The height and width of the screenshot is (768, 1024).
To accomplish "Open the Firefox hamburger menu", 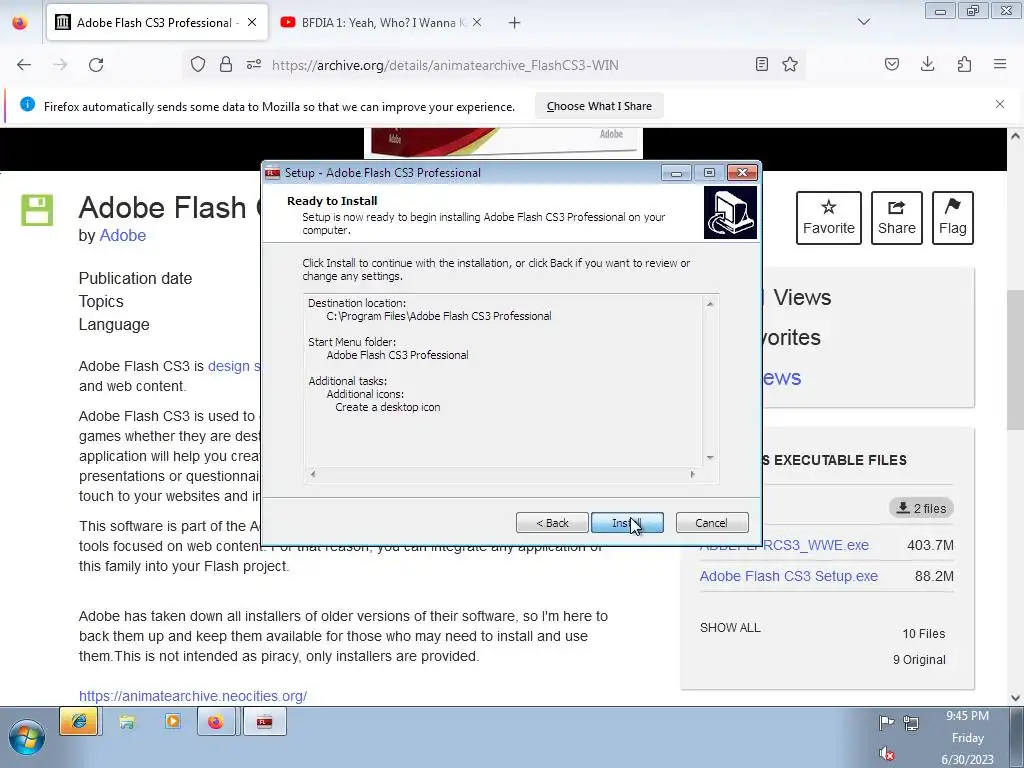I will pos(1000,64).
